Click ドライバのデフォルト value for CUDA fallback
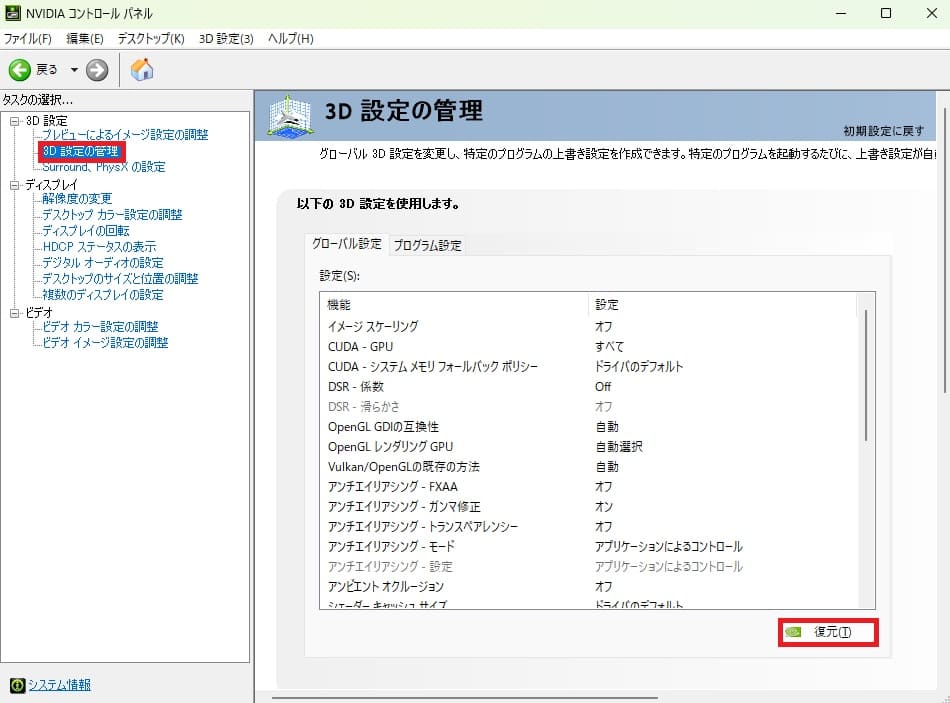Image resolution: width=950 pixels, height=703 pixels. pos(639,367)
